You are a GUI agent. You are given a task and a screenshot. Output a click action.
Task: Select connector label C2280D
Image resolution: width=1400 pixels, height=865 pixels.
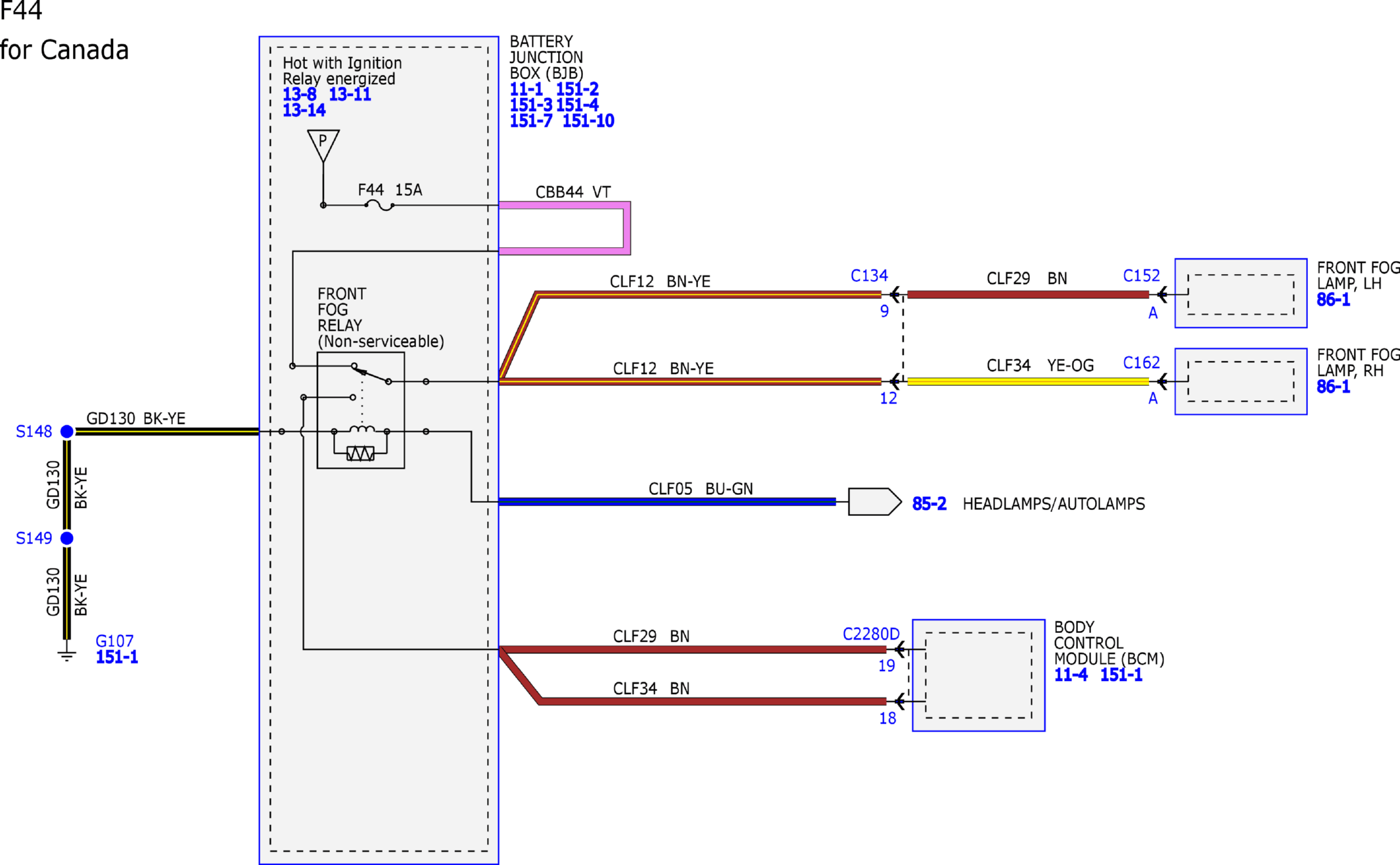click(x=871, y=634)
